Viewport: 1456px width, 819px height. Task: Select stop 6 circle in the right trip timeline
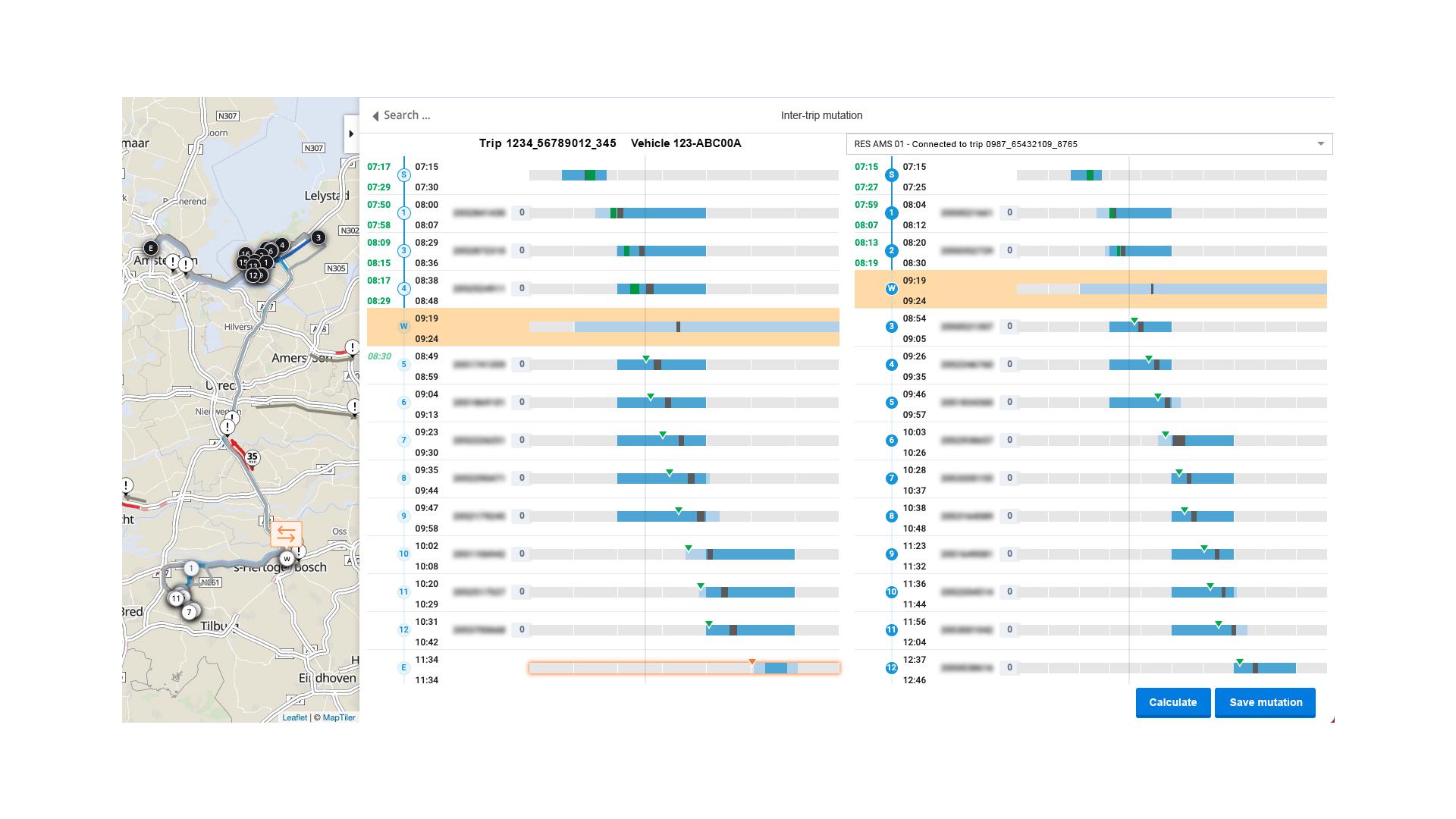[x=891, y=441]
